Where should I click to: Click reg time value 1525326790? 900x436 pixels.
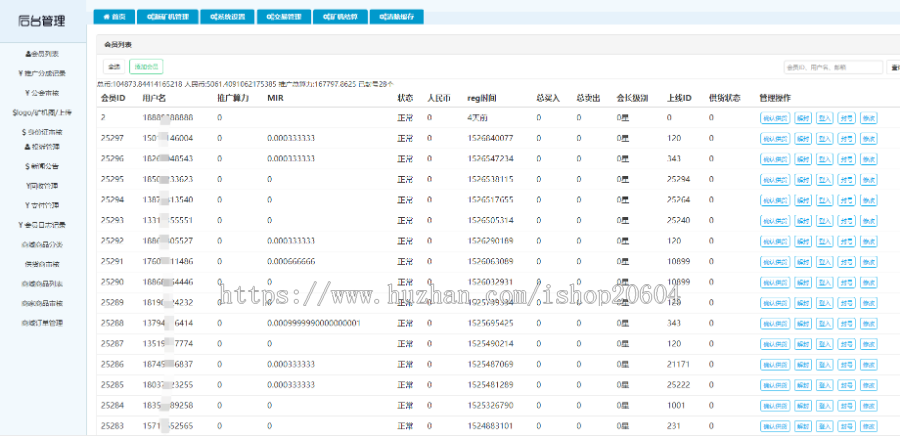(490, 406)
